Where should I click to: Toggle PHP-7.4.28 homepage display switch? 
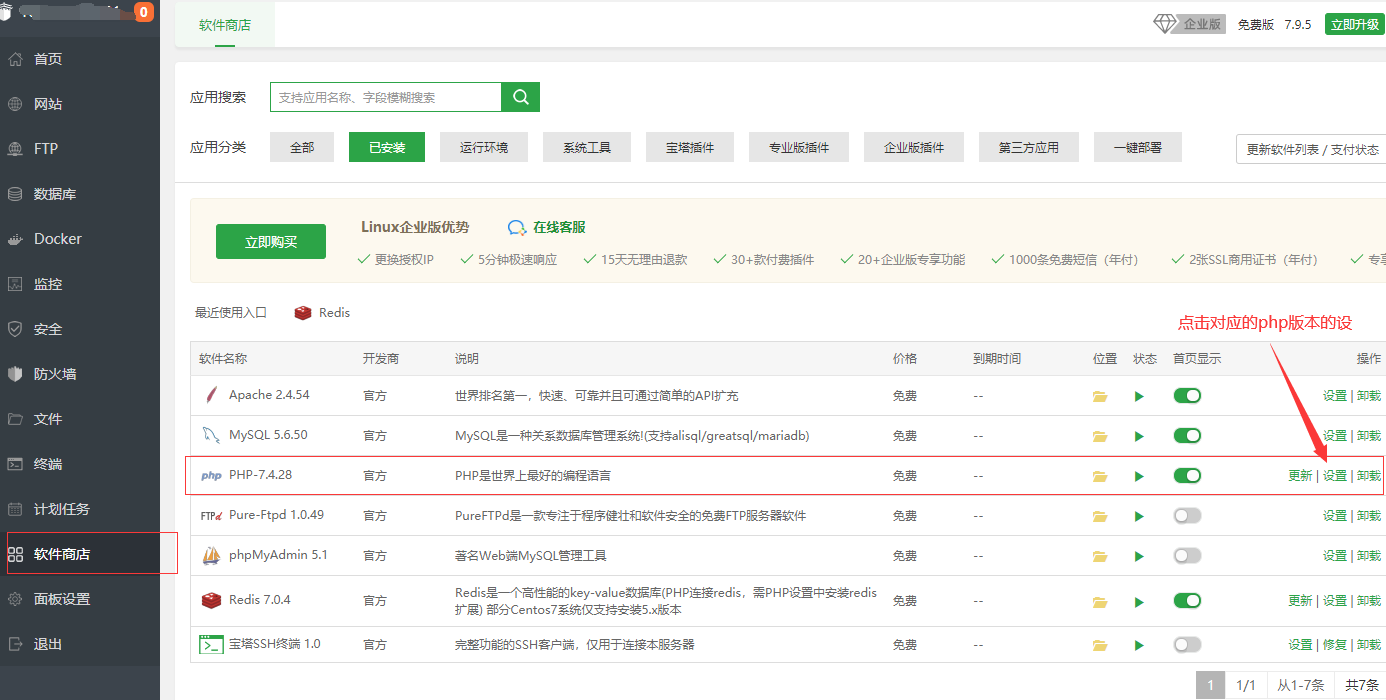pos(1187,476)
